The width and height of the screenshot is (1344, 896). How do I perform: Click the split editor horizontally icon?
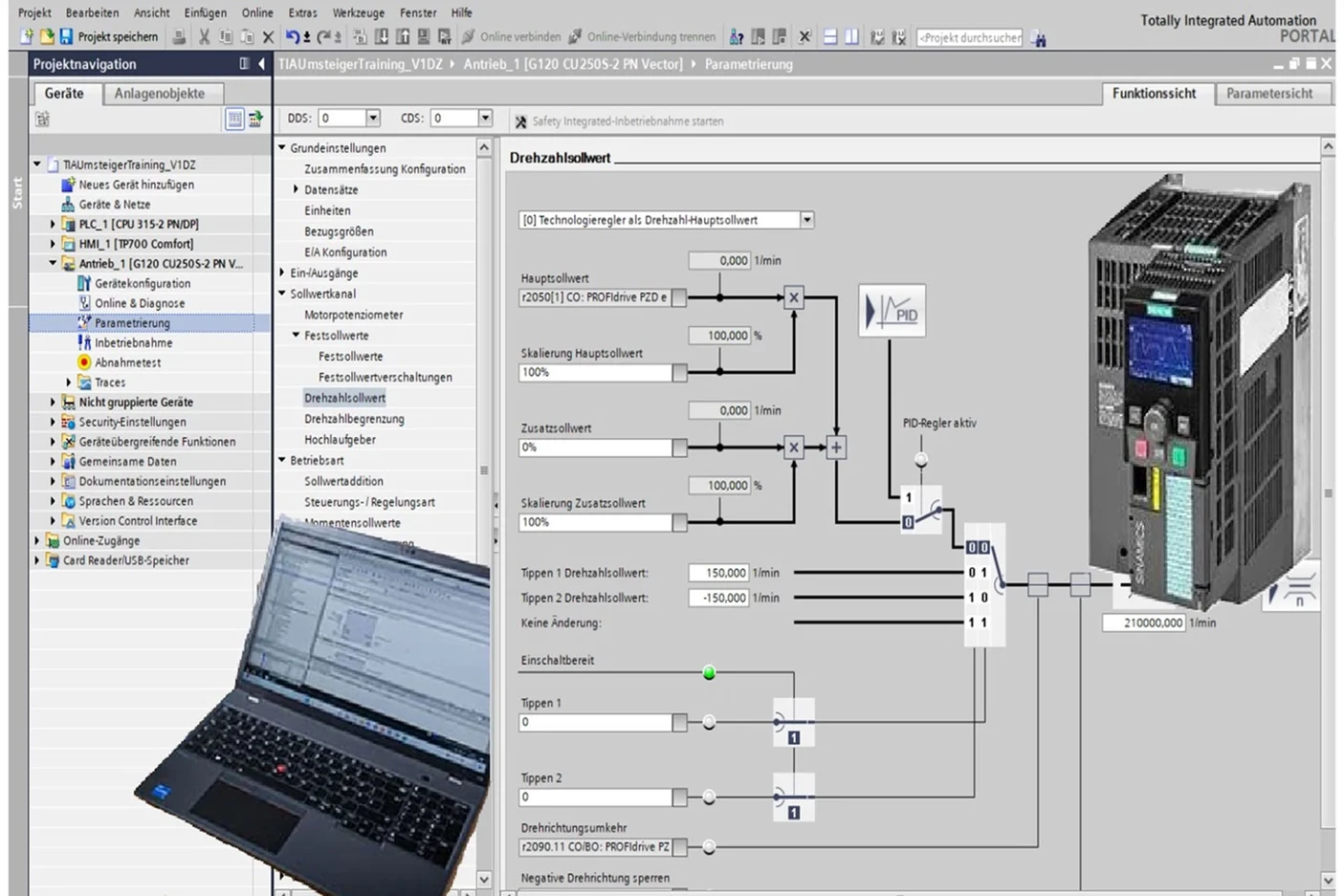(x=829, y=36)
